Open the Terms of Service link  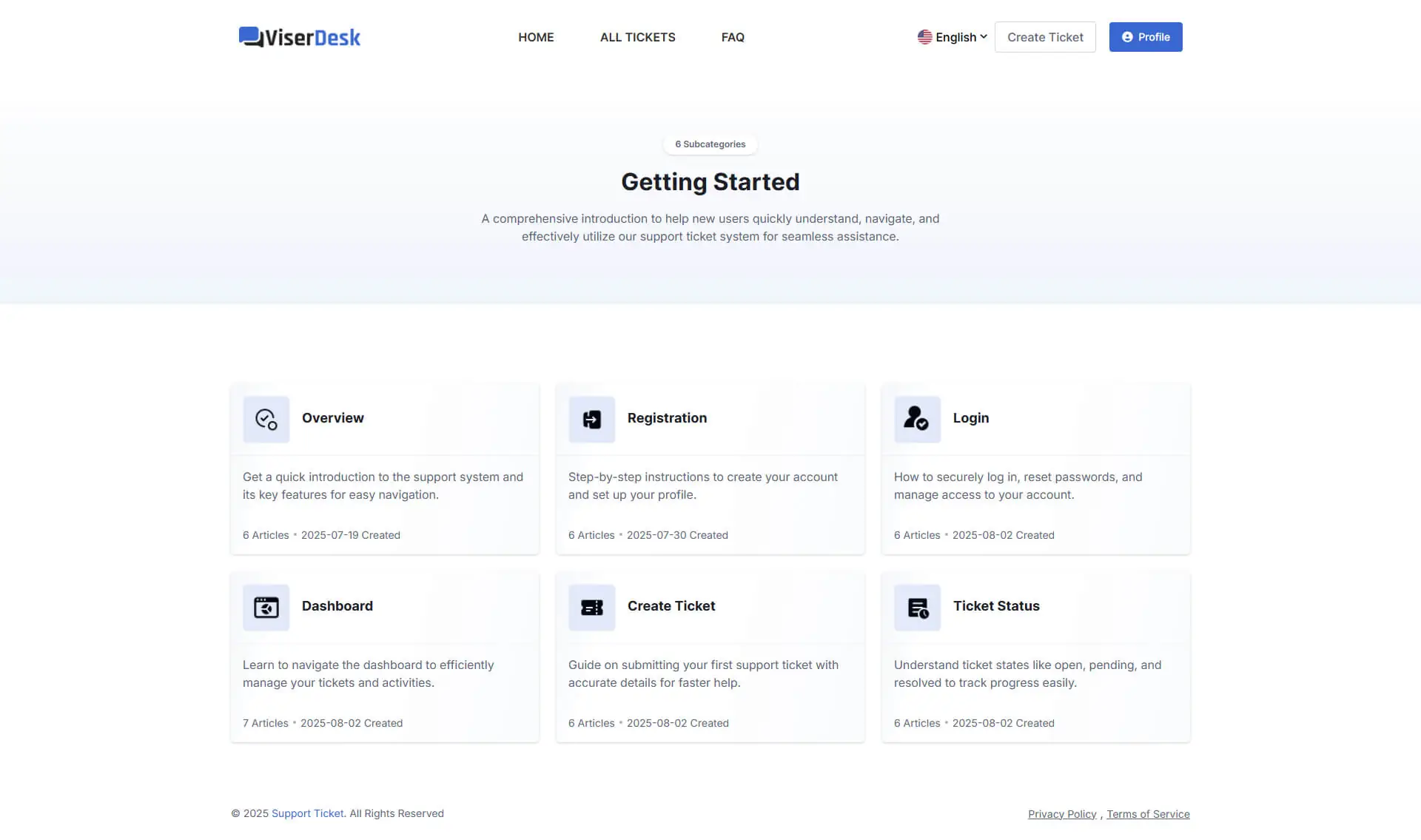[1148, 814]
